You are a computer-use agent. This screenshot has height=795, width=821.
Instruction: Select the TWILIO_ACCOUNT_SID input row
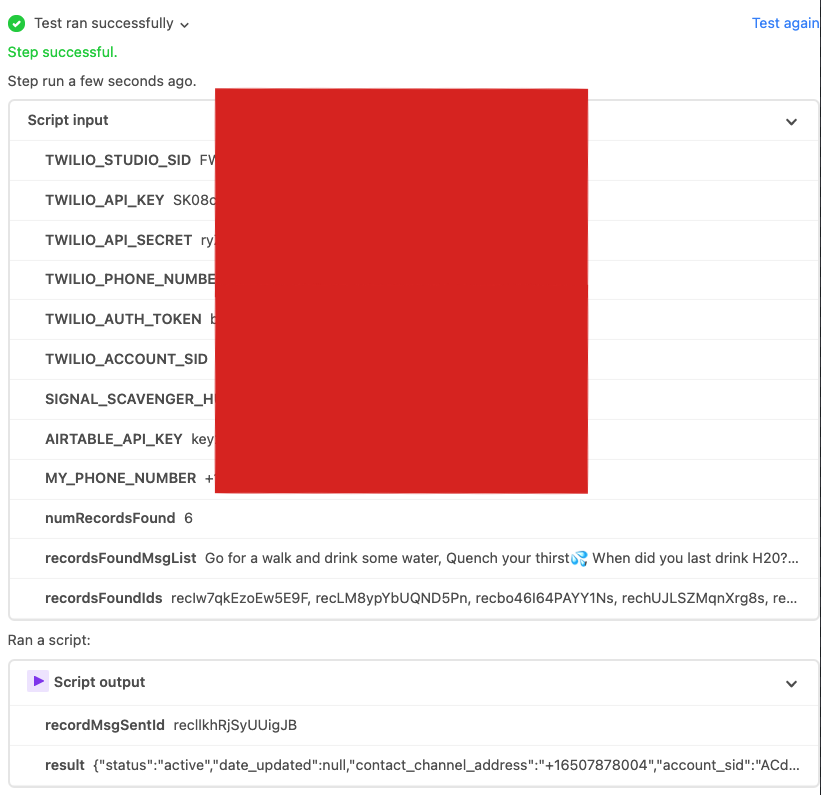click(x=126, y=359)
